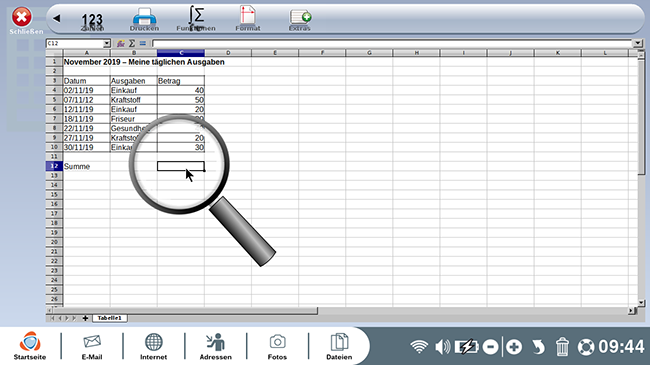650x365 pixels.
Task: Click the volume speaker icon
Action: [442, 346]
